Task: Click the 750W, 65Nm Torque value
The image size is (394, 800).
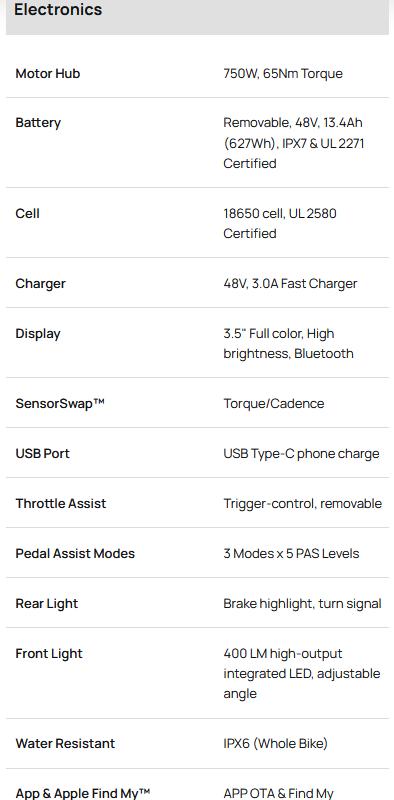Action: (x=283, y=73)
